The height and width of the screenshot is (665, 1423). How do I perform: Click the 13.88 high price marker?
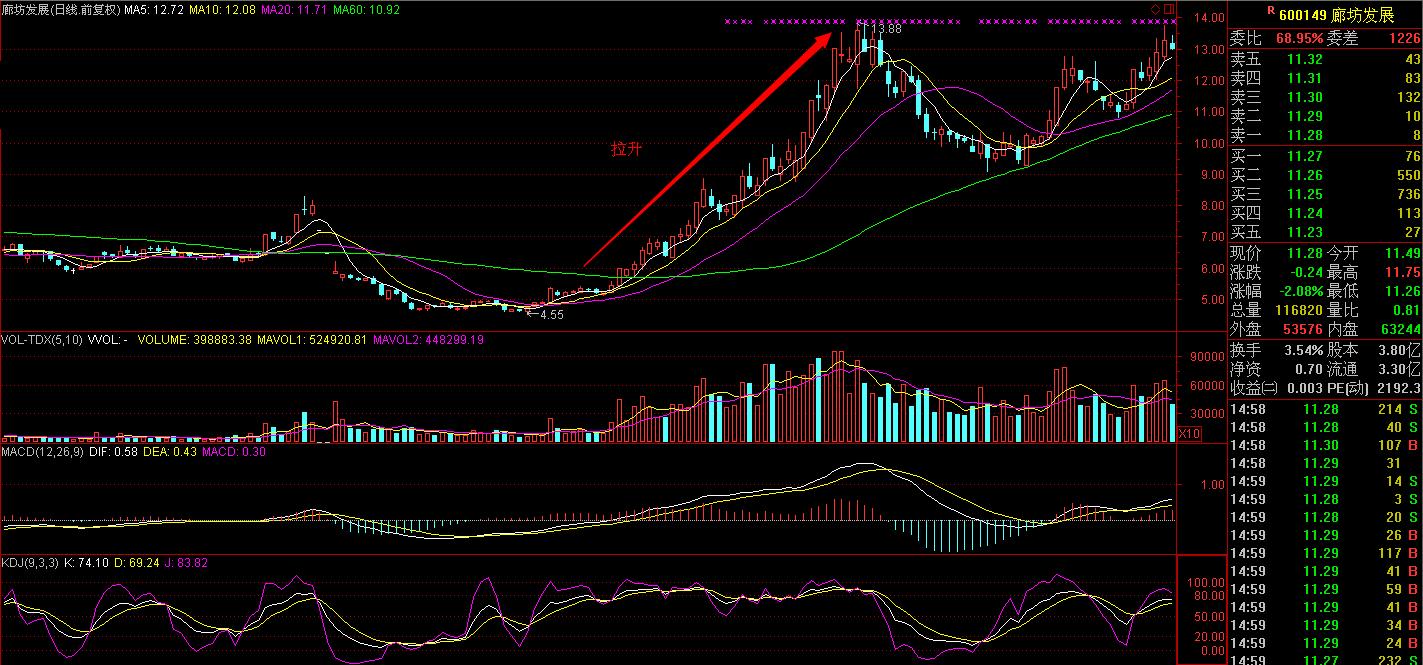886,30
